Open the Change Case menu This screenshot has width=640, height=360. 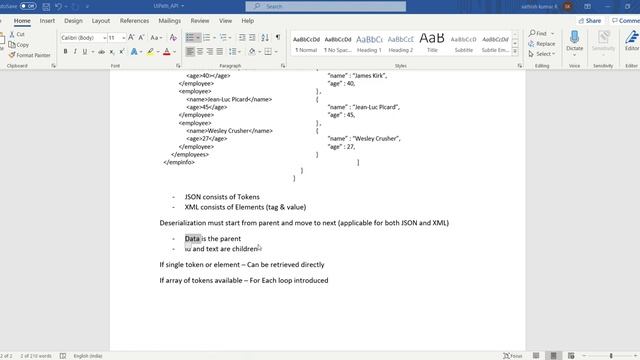(156, 38)
